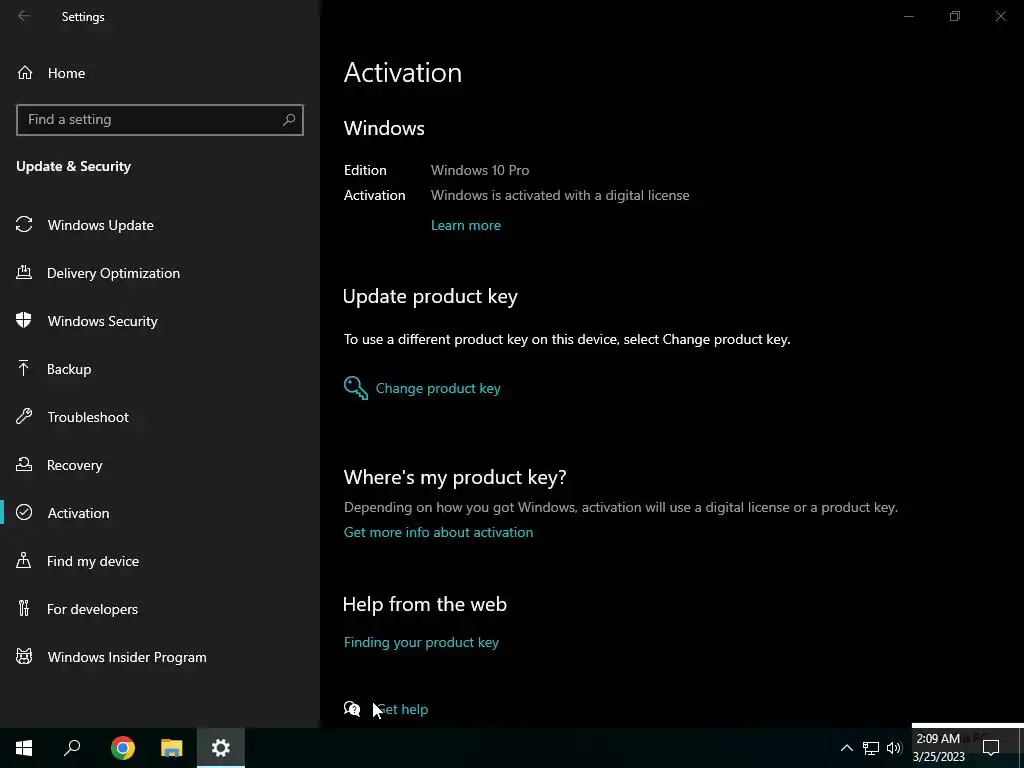1024x768 pixels.
Task: Open the Backup settings page
Action: (69, 369)
